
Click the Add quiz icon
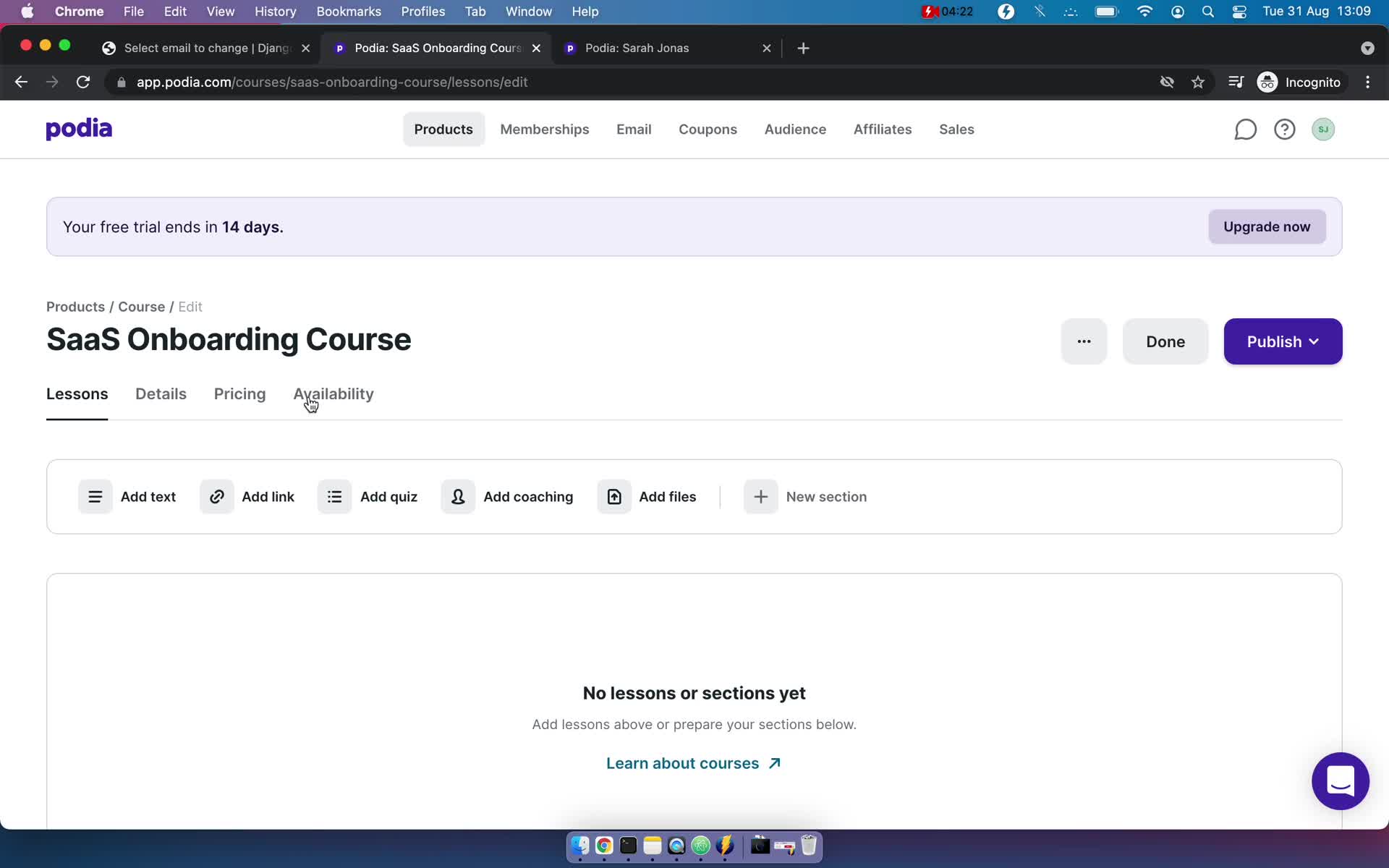tap(335, 496)
